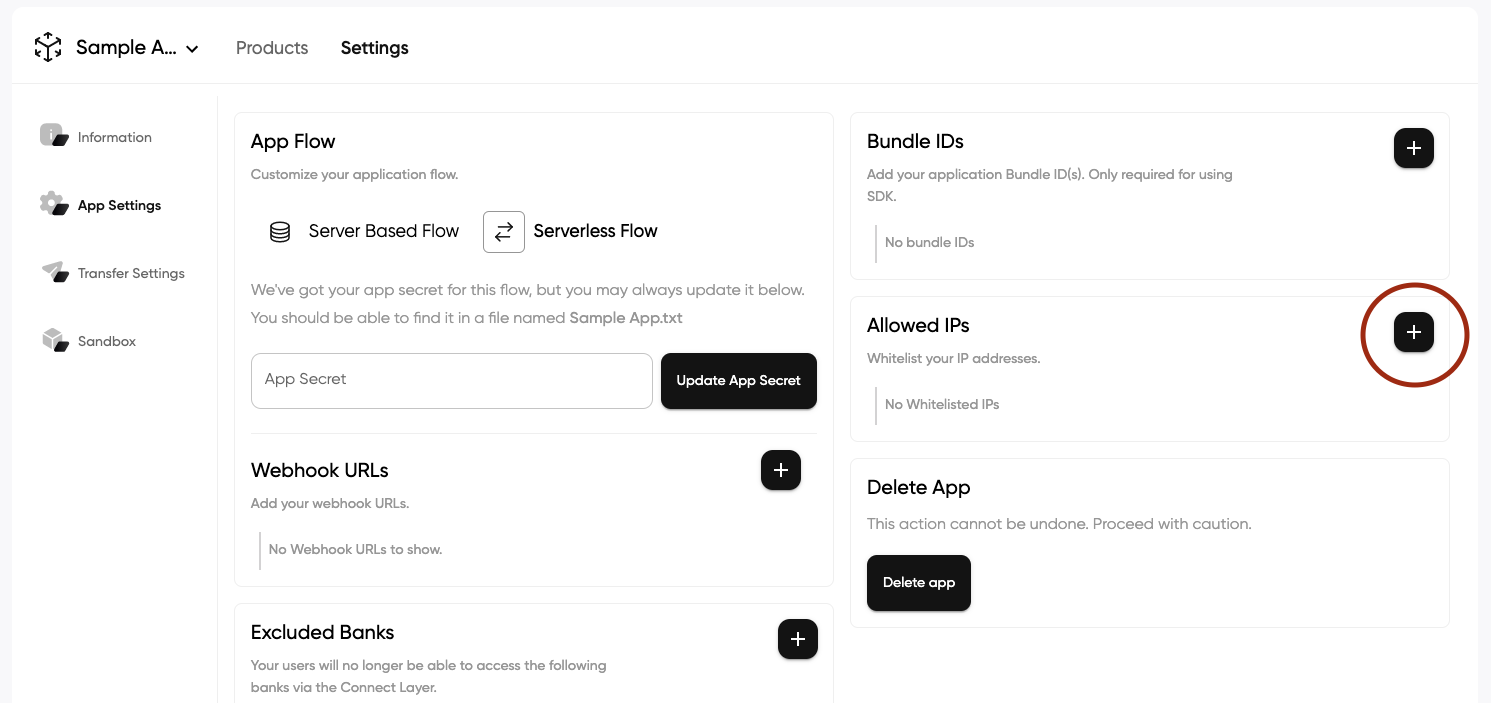The image size is (1491, 703).
Task: Add an Allowed IP with plus button
Action: (x=1414, y=332)
